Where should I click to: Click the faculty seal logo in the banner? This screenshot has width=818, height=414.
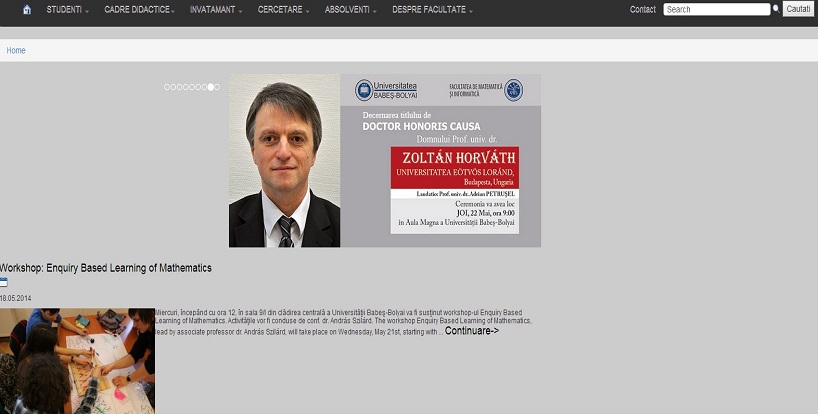tap(513, 90)
